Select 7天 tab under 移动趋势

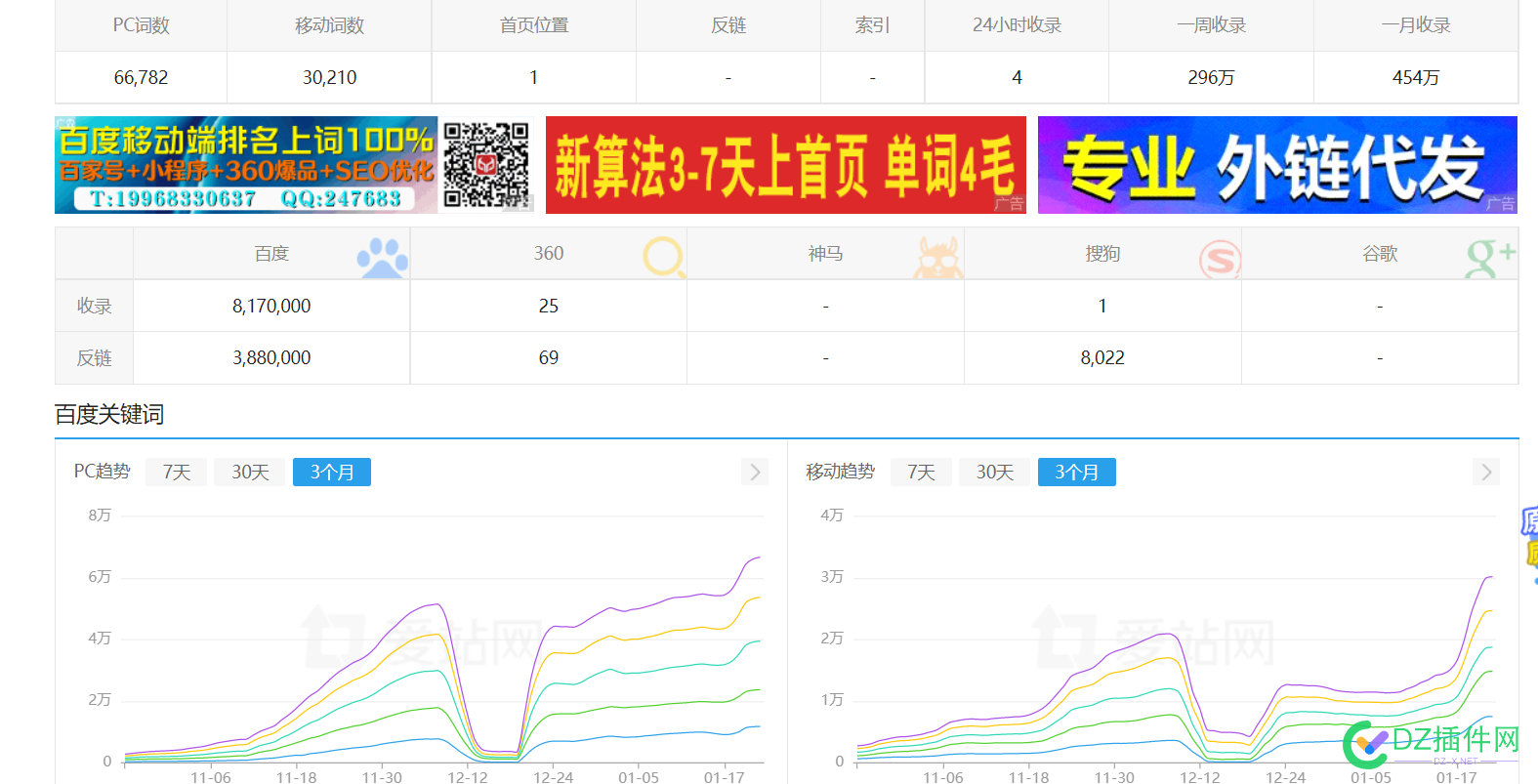tap(921, 473)
